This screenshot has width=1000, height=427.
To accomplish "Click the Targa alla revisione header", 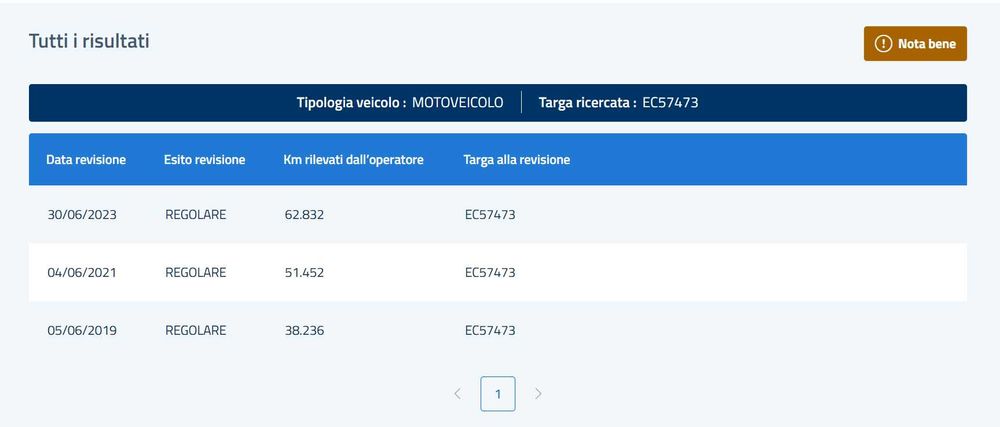I will tap(517, 160).
